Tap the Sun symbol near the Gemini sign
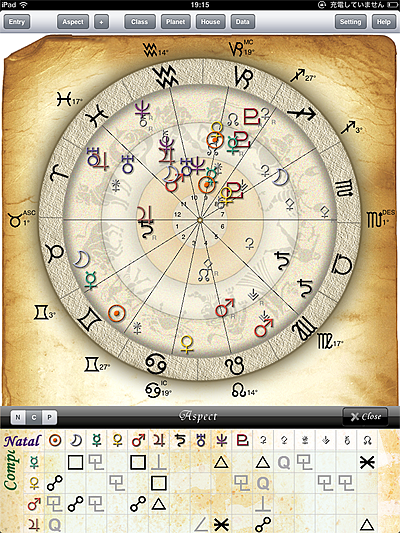 click(117, 313)
